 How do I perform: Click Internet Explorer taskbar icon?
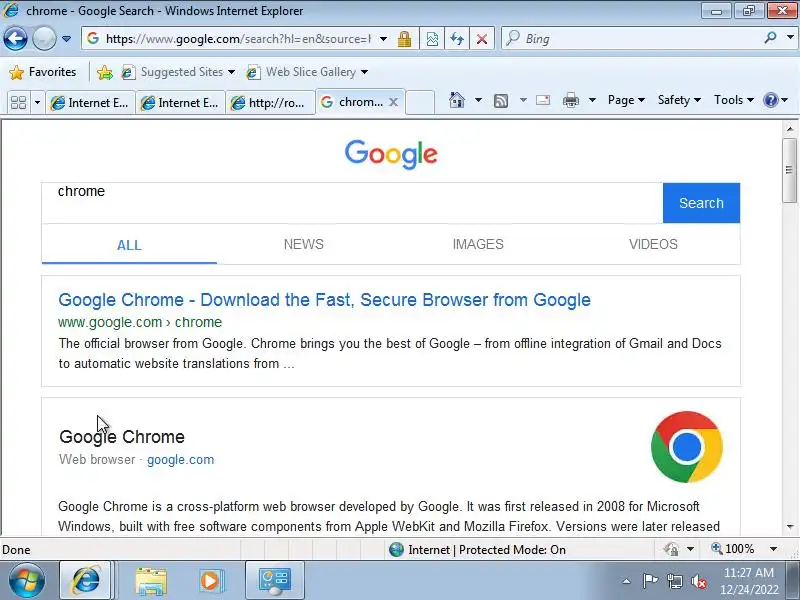point(85,581)
